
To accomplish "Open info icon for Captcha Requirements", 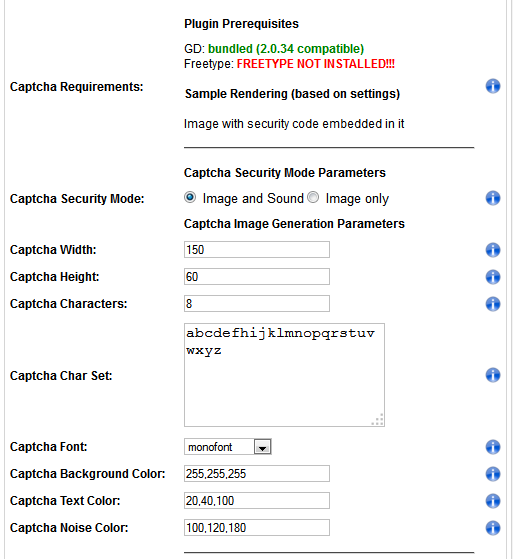I will pos(493,86).
